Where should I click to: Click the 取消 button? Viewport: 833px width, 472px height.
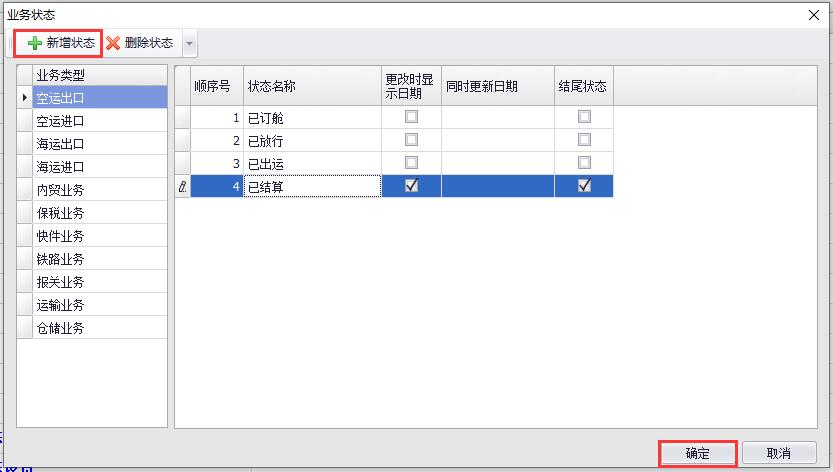point(778,453)
